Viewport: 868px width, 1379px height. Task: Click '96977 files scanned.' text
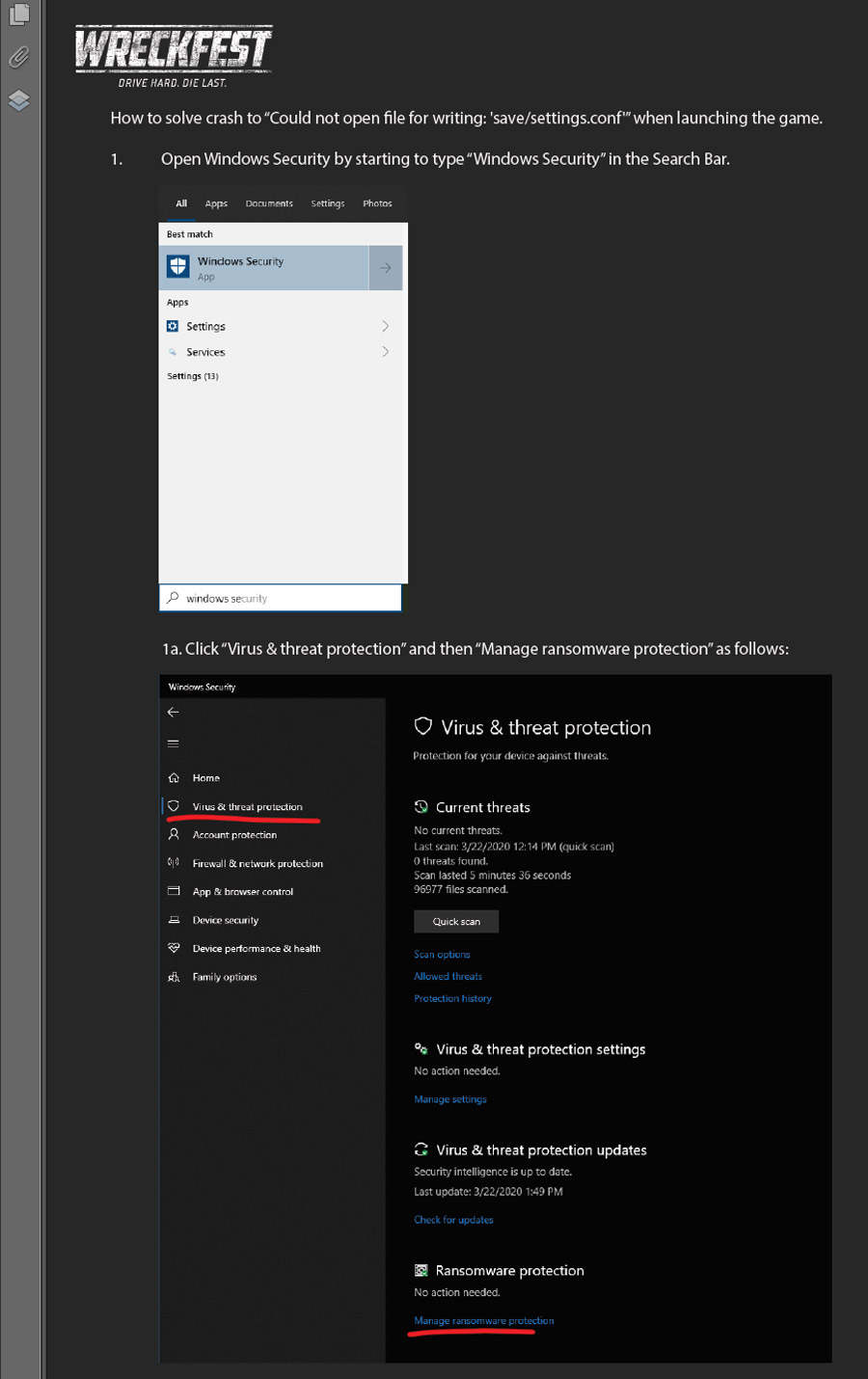tap(461, 889)
